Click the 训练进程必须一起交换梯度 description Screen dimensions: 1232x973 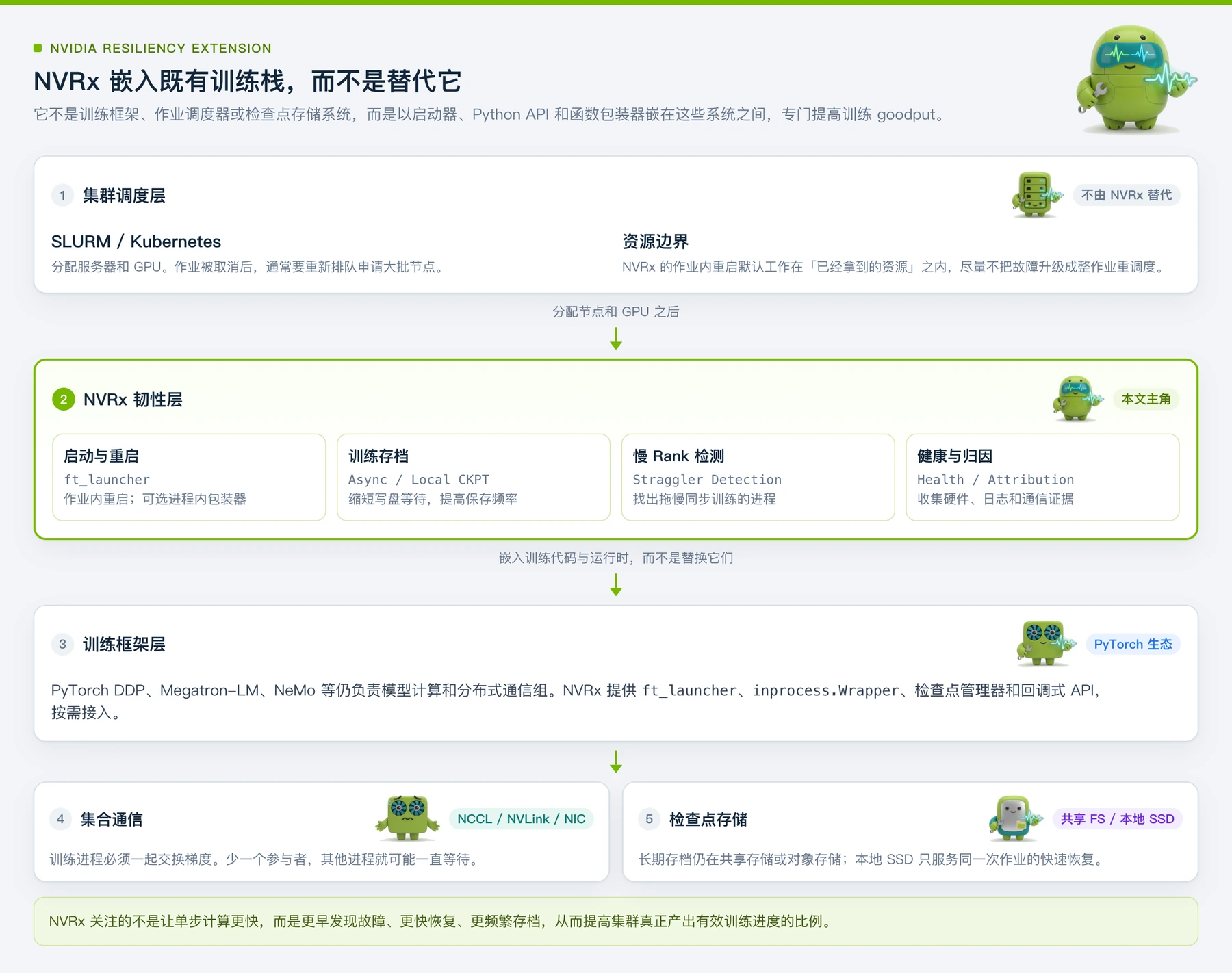click(x=266, y=859)
